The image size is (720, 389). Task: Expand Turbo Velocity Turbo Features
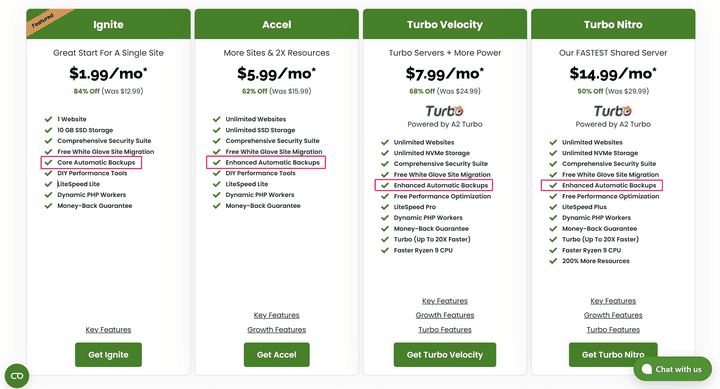[x=444, y=329]
